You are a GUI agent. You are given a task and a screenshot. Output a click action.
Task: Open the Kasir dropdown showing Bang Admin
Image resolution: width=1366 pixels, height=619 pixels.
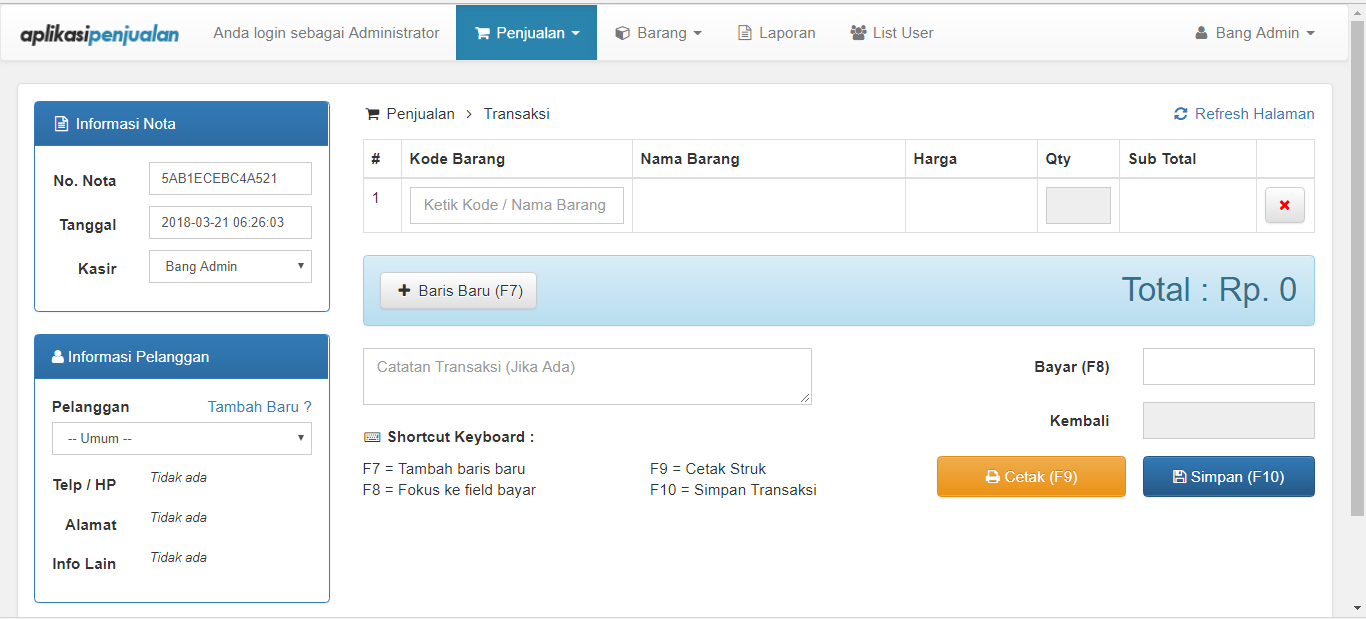[230, 266]
